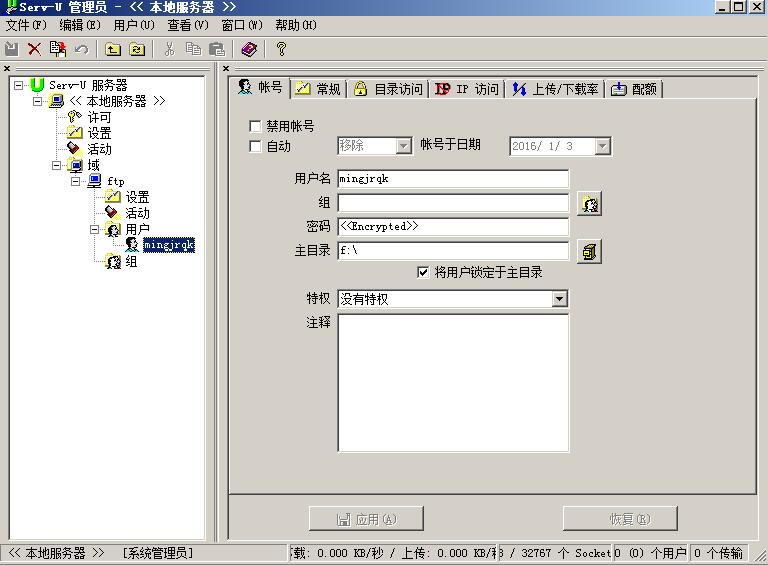The height and width of the screenshot is (565, 768).
Task: Click the 应用(A) apply button
Action: tap(366, 519)
